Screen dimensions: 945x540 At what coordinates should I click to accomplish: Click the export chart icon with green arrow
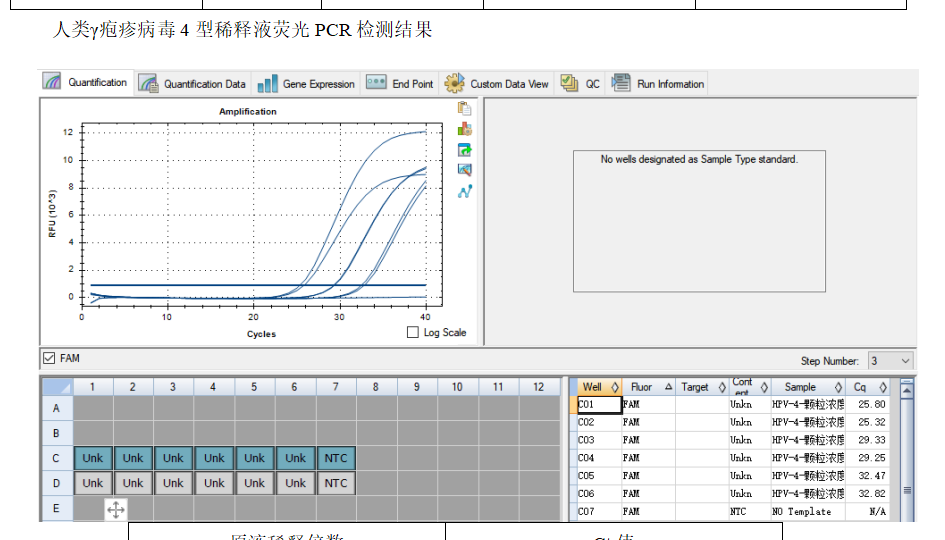[x=465, y=149]
